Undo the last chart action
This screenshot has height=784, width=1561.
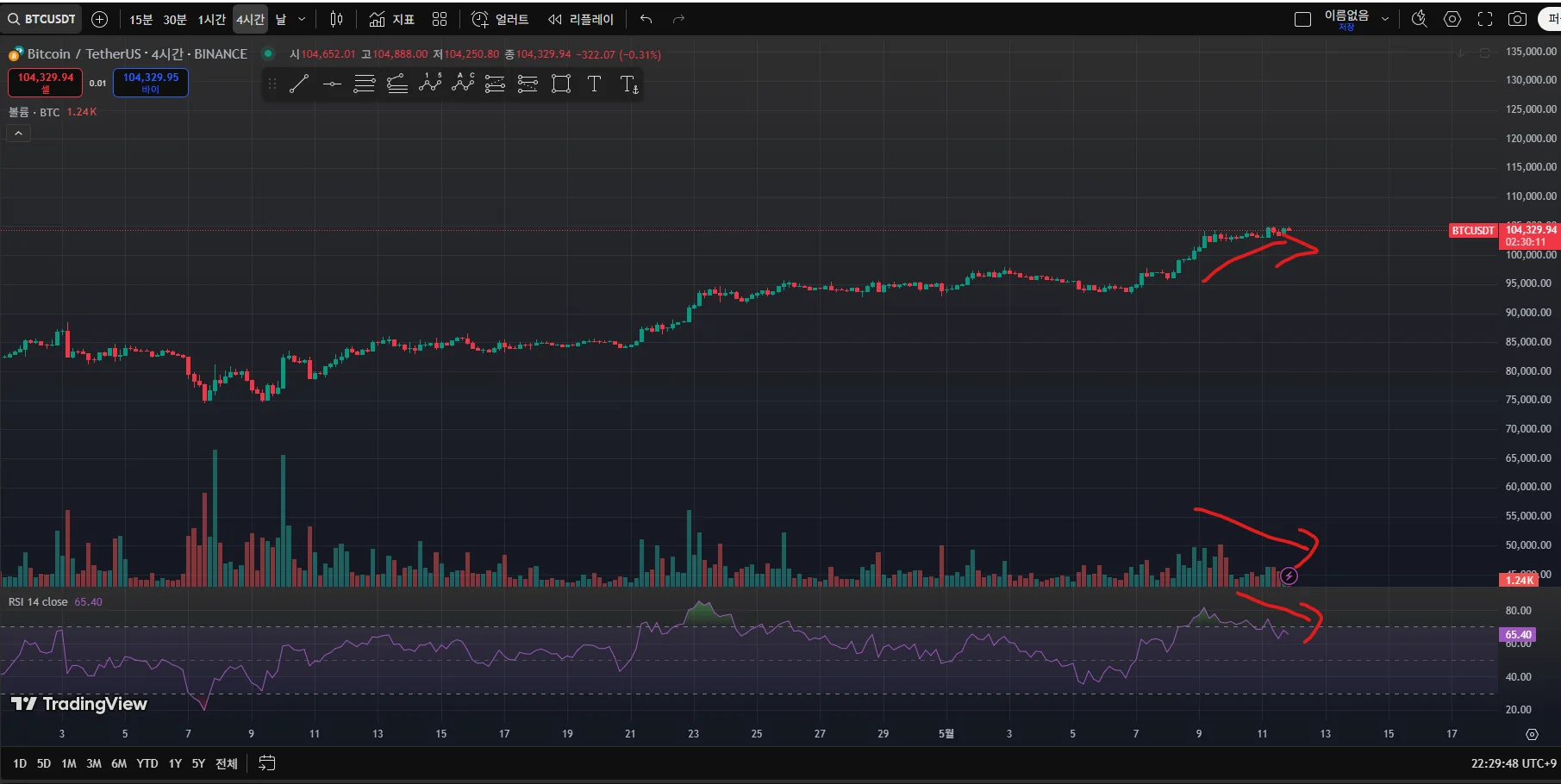pyautogui.click(x=646, y=19)
